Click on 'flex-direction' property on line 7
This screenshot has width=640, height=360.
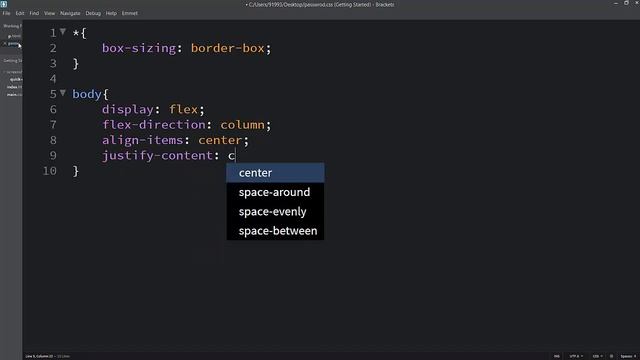pos(153,124)
